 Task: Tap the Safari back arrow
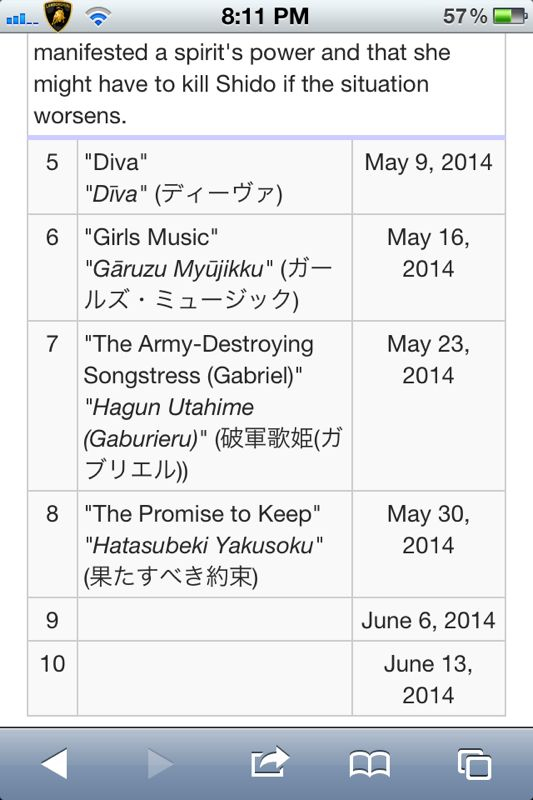click(55, 763)
